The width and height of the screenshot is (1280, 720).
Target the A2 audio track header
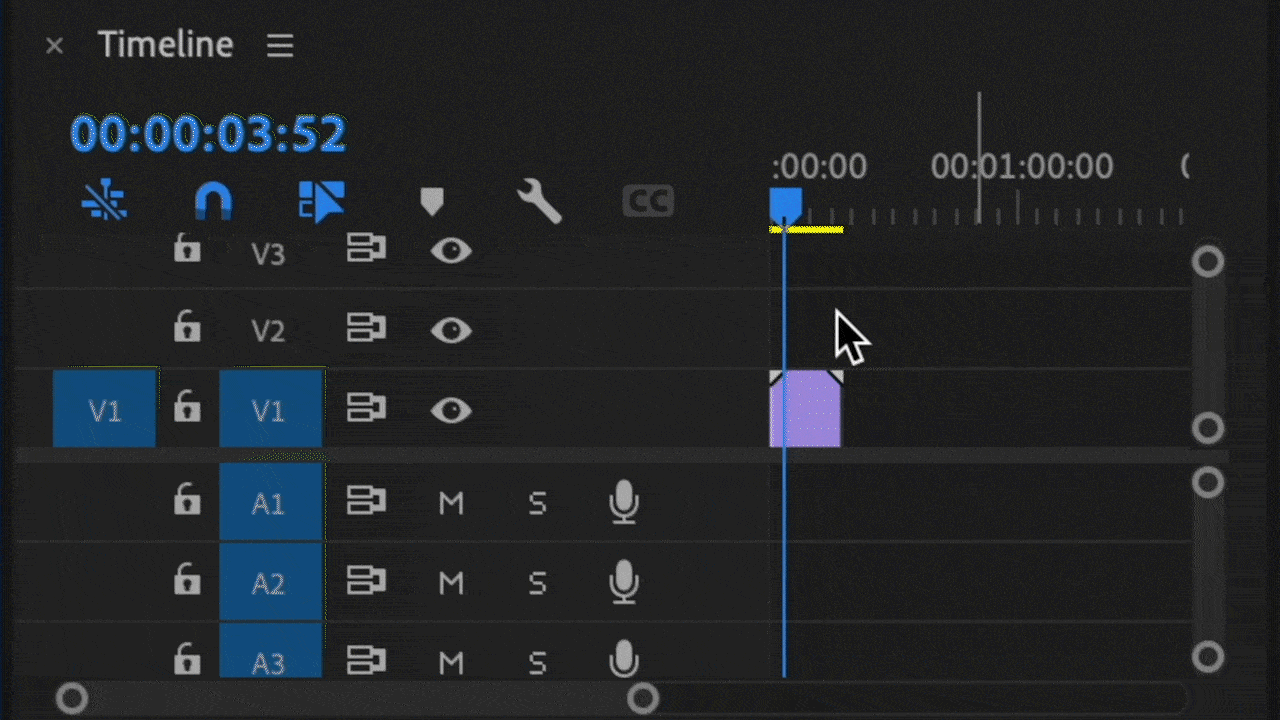coord(270,582)
